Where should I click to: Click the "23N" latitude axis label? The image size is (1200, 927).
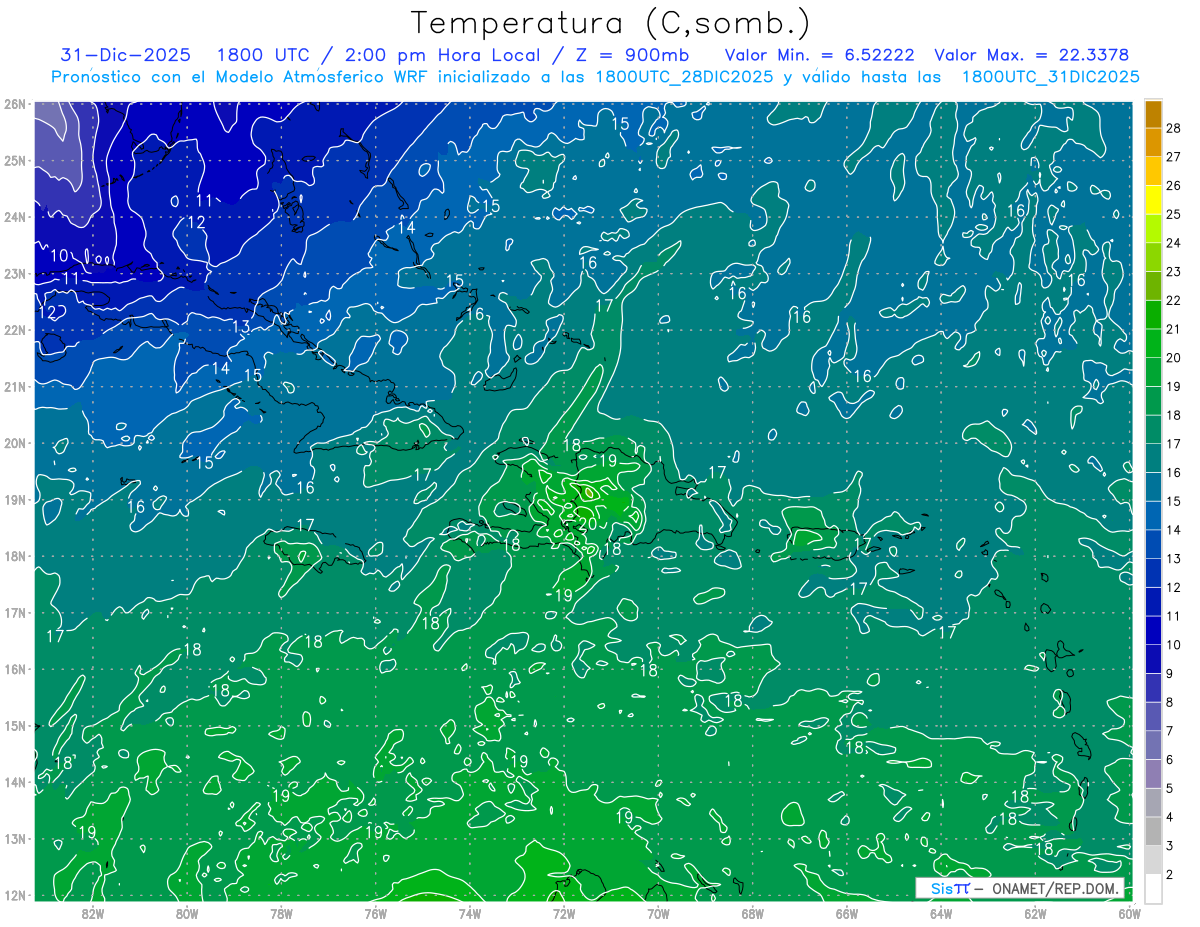click(14, 274)
